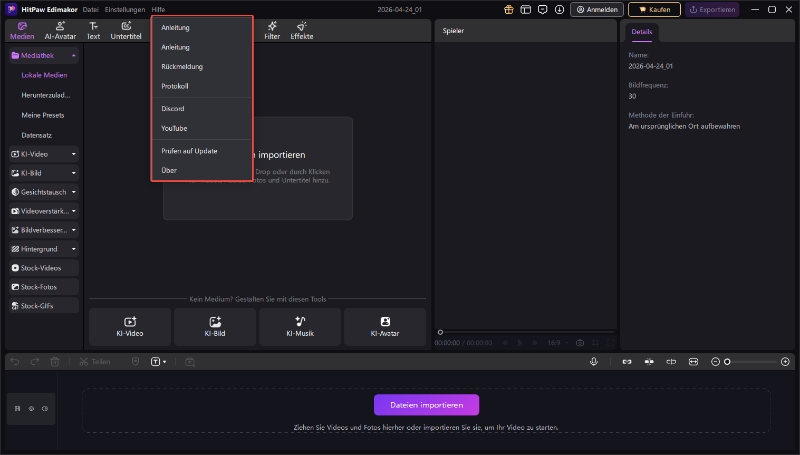Collapse the Mediathek section
This screenshot has height=455, width=800.
73,56
